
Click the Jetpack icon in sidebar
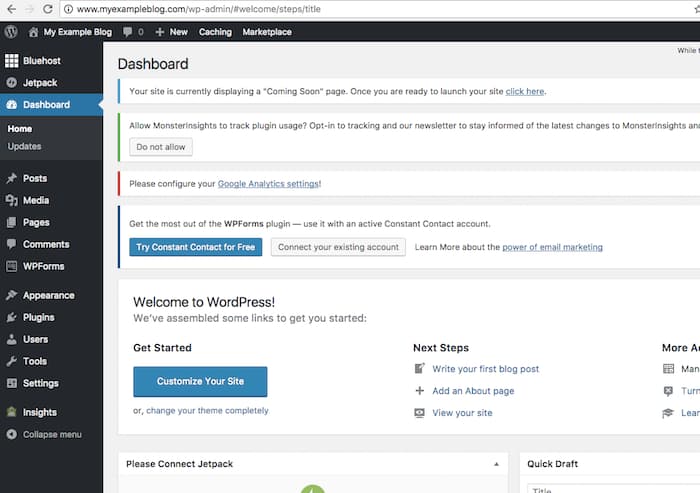[12, 83]
